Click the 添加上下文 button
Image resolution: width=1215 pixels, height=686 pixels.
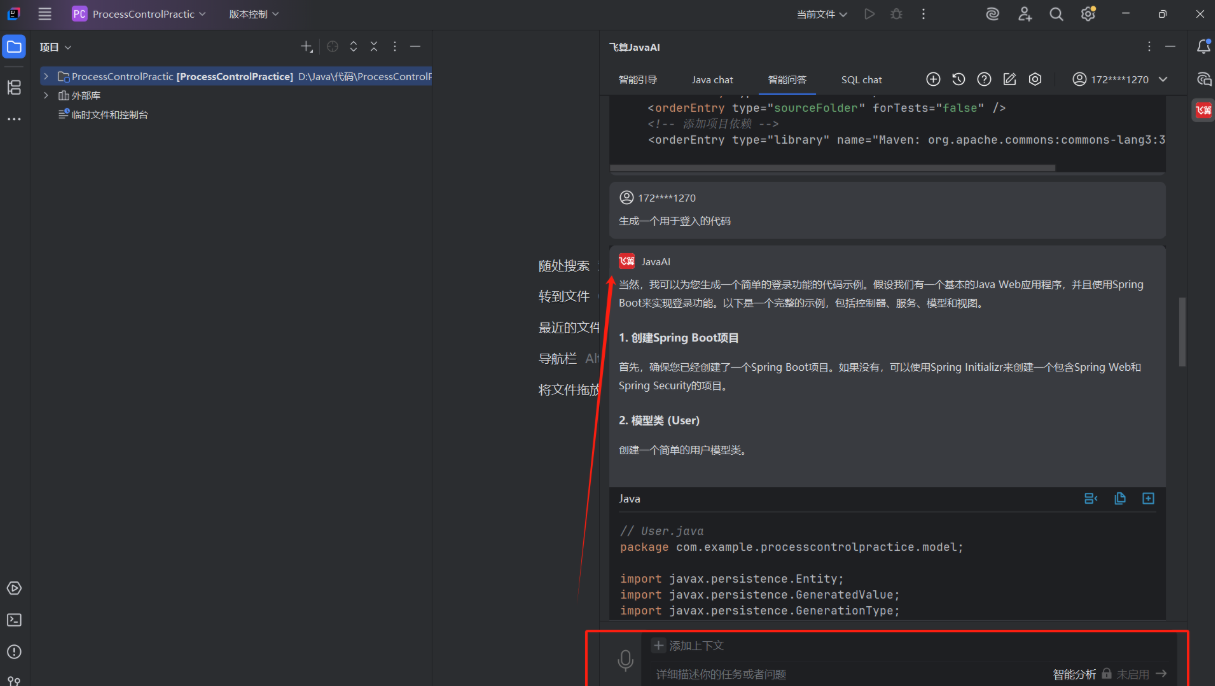point(688,646)
